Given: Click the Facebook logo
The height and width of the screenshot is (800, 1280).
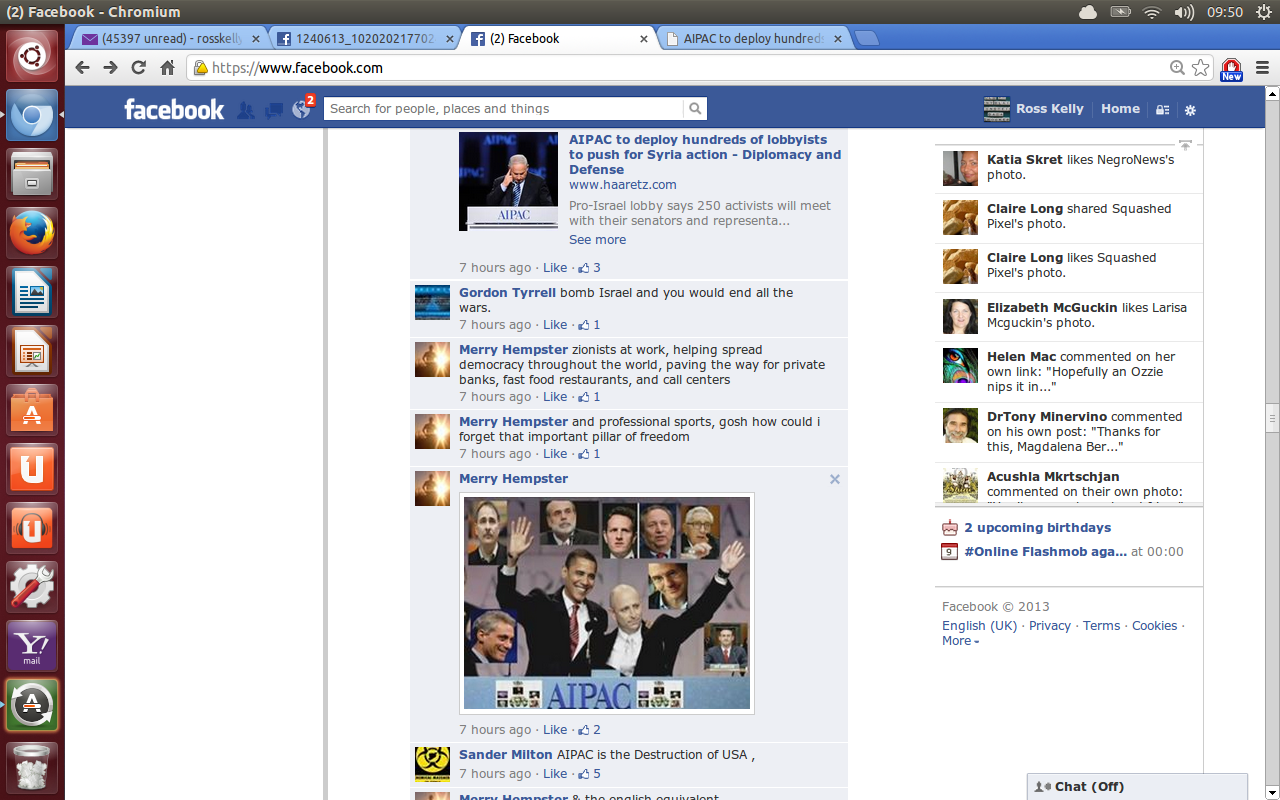Looking at the screenshot, I should click(x=174, y=109).
